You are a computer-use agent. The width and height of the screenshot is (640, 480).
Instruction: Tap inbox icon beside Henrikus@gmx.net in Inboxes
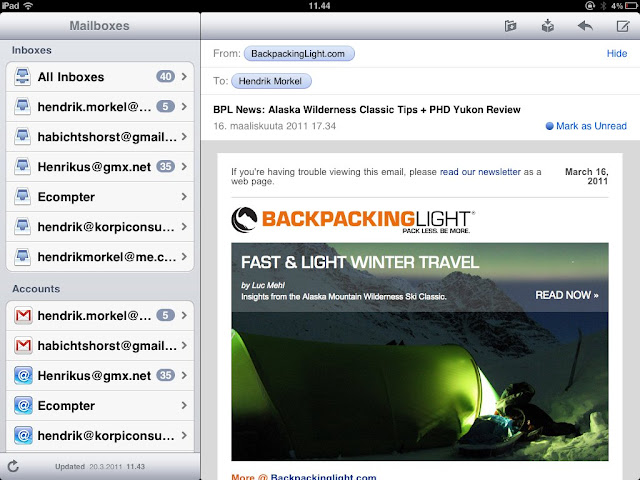22,167
